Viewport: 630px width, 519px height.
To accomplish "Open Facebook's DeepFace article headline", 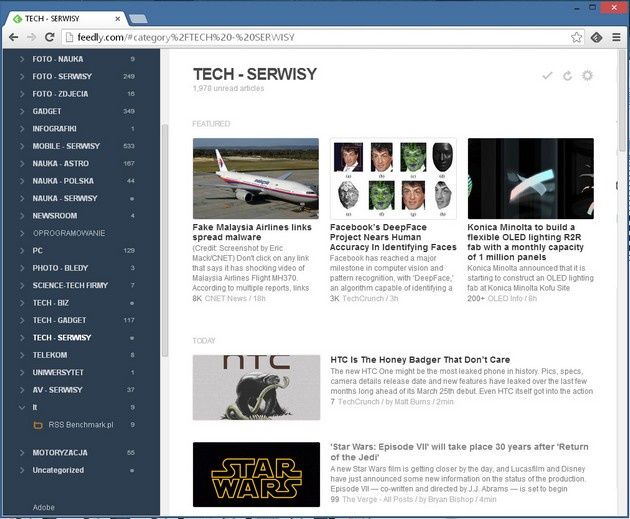I will coord(393,237).
